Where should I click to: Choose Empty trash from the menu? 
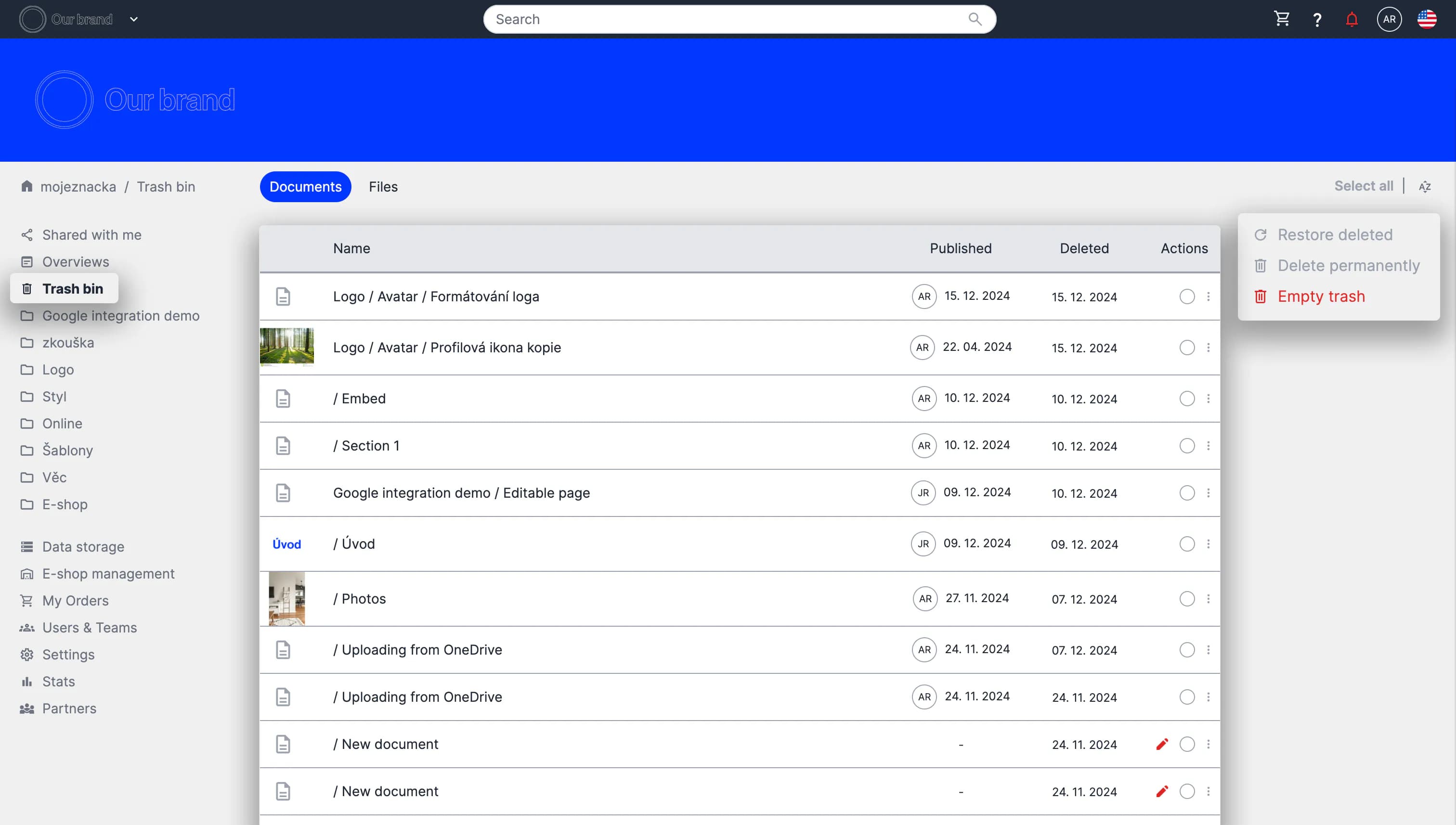(x=1321, y=296)
